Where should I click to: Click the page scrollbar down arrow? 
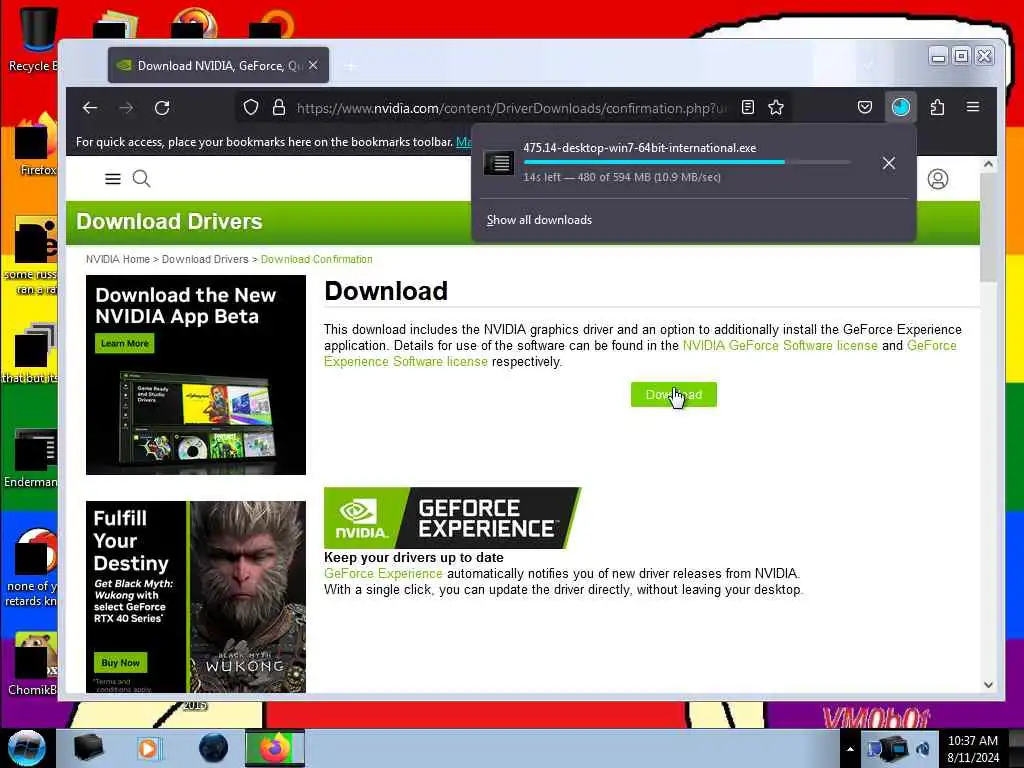tap(988, 684)
